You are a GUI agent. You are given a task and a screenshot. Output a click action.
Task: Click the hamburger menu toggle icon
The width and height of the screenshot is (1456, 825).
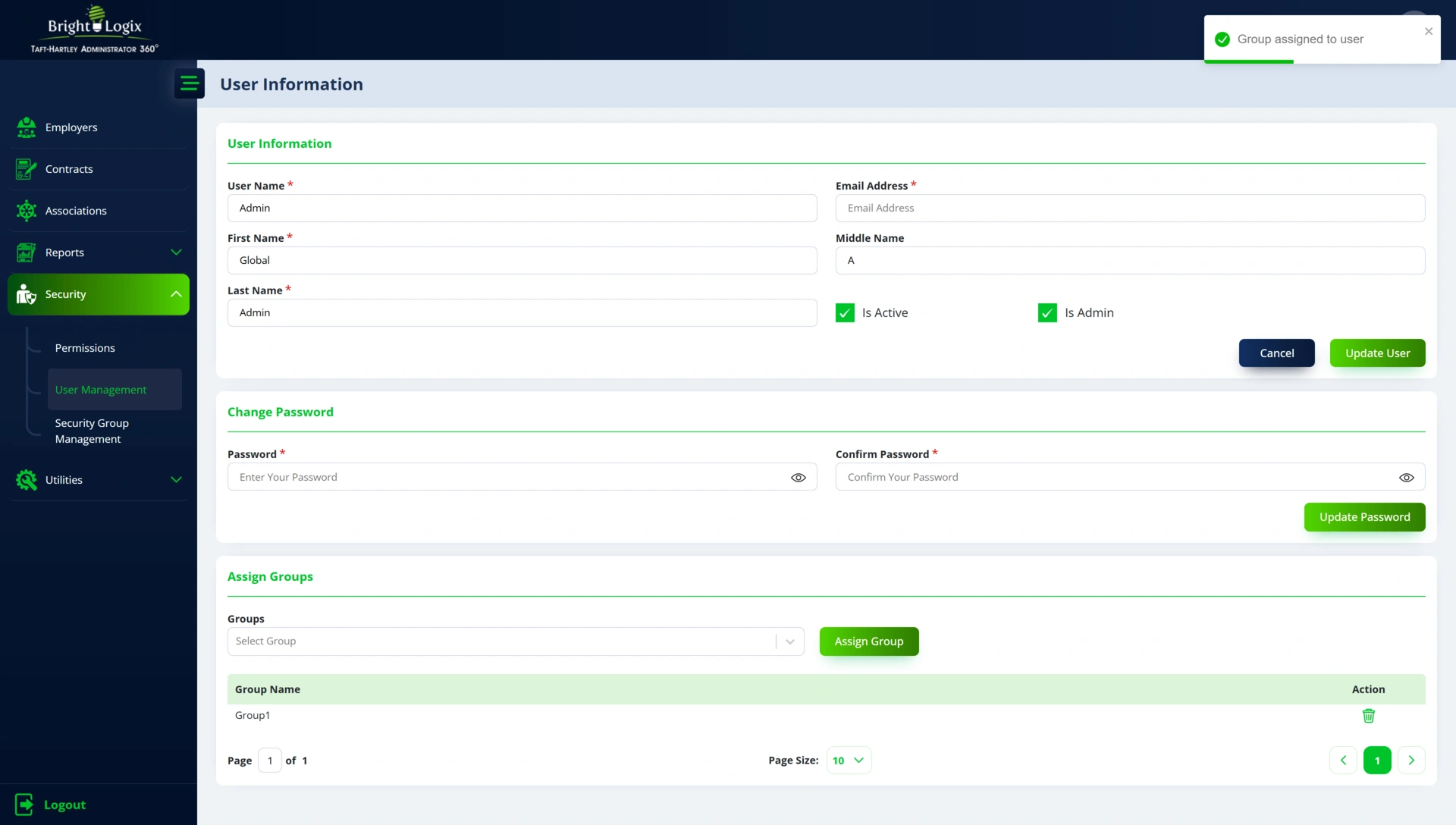pyautogui.click(x=189, y=83)
